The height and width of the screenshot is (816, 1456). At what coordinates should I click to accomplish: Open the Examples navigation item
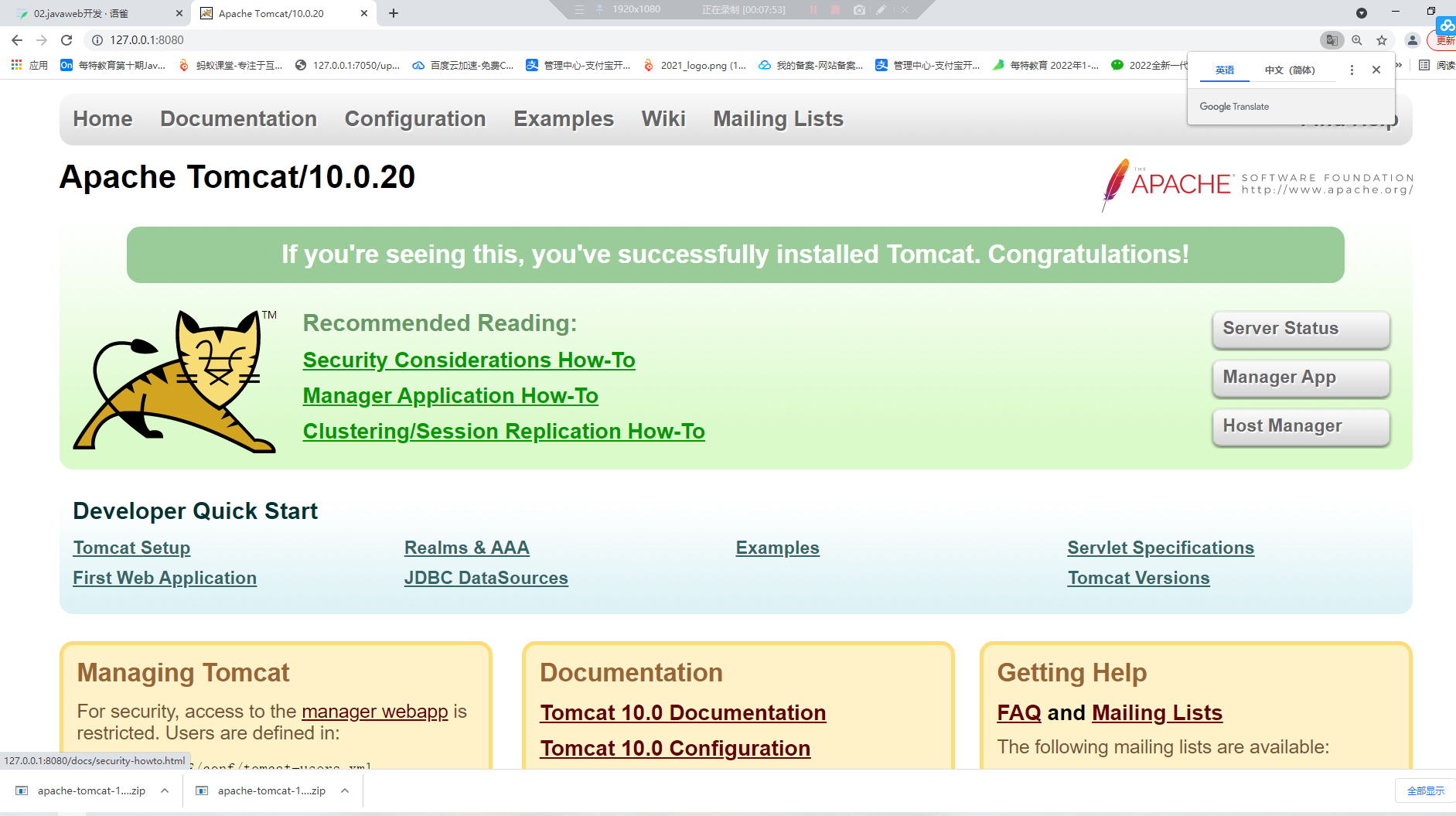coord(564,119)
